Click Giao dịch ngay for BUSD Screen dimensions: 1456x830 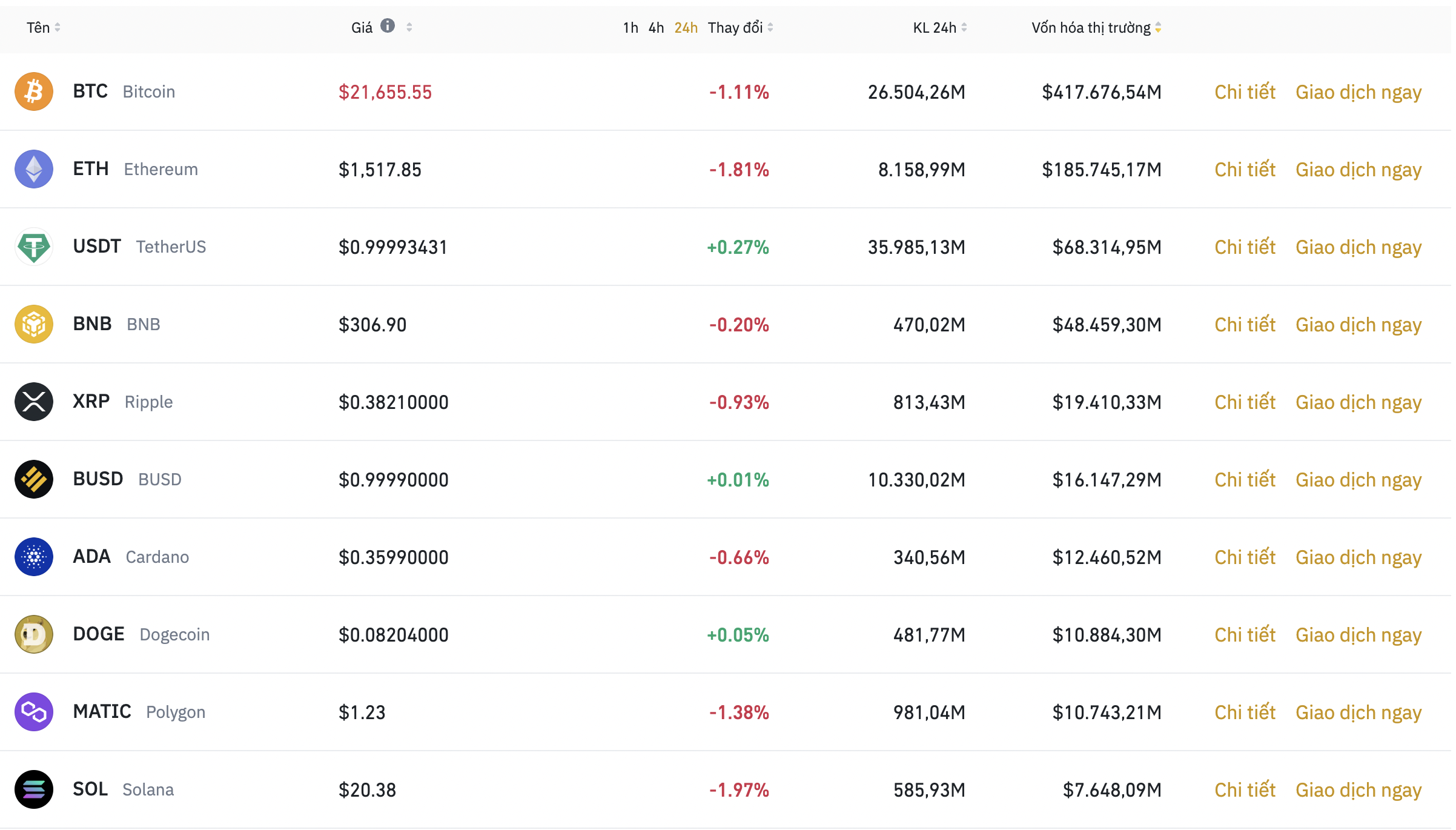(x=1358, y=481)
